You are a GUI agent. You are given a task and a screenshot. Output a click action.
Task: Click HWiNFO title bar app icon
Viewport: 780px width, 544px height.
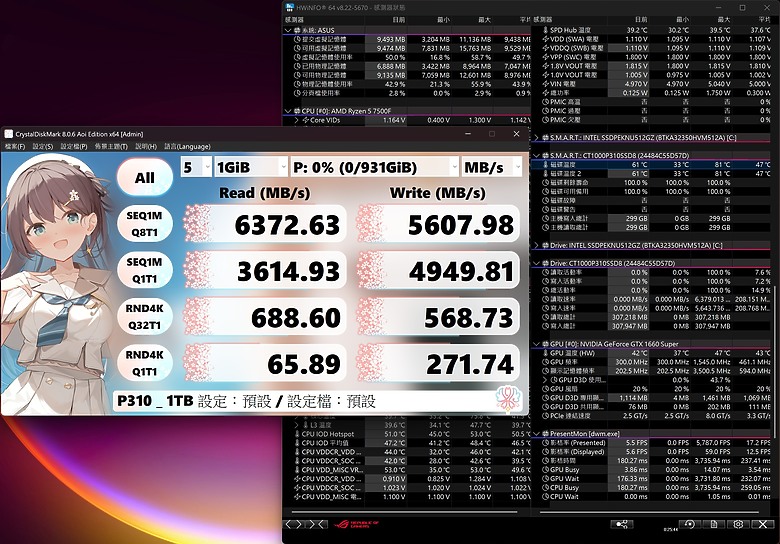(x=290, y=7)
